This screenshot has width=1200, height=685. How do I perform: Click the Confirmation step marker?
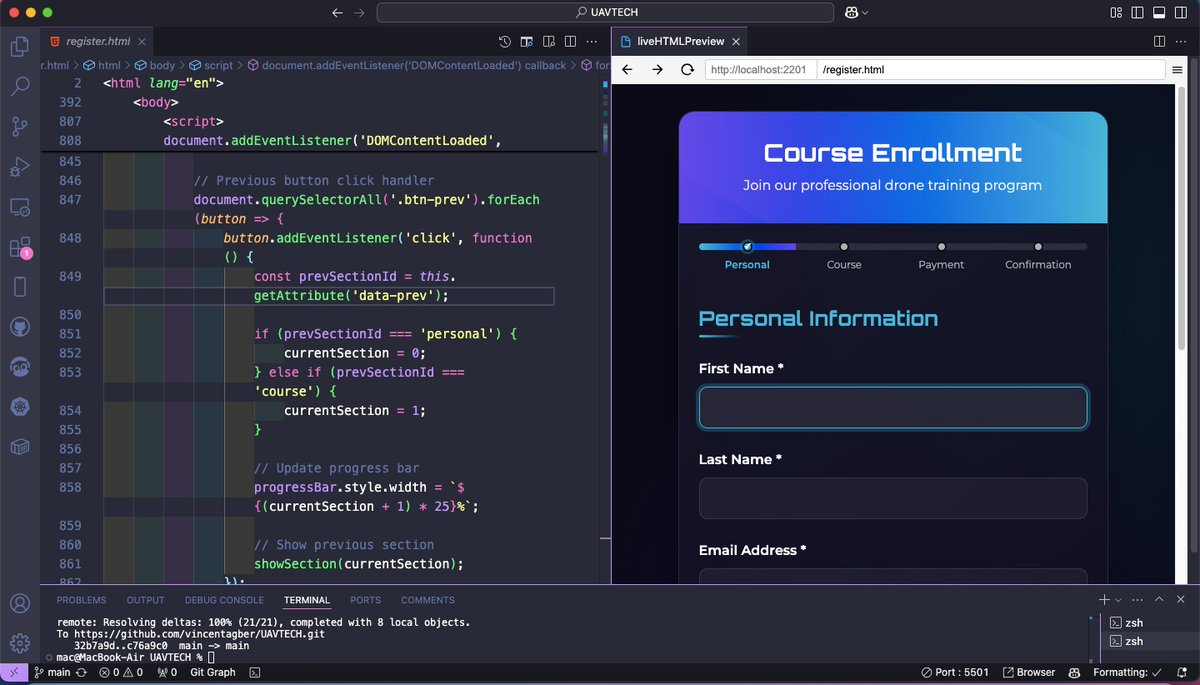pyautogui.click(x=1038, y=246)
